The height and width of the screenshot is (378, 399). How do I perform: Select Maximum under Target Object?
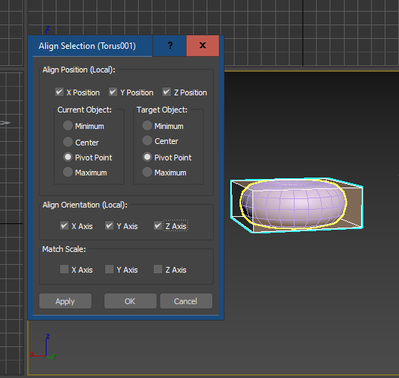pyautogui.click(x=147, y=172)
